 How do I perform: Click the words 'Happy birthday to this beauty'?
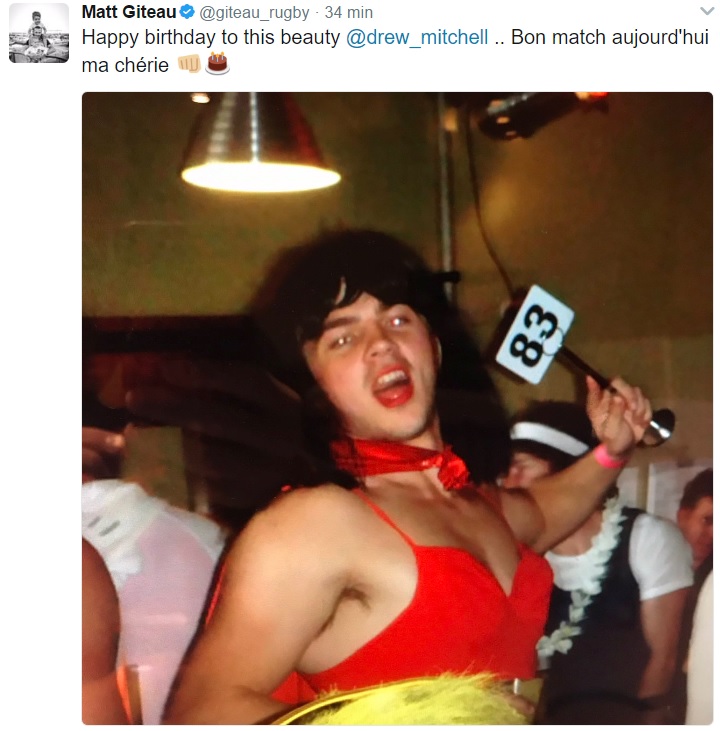pos(211,38)
